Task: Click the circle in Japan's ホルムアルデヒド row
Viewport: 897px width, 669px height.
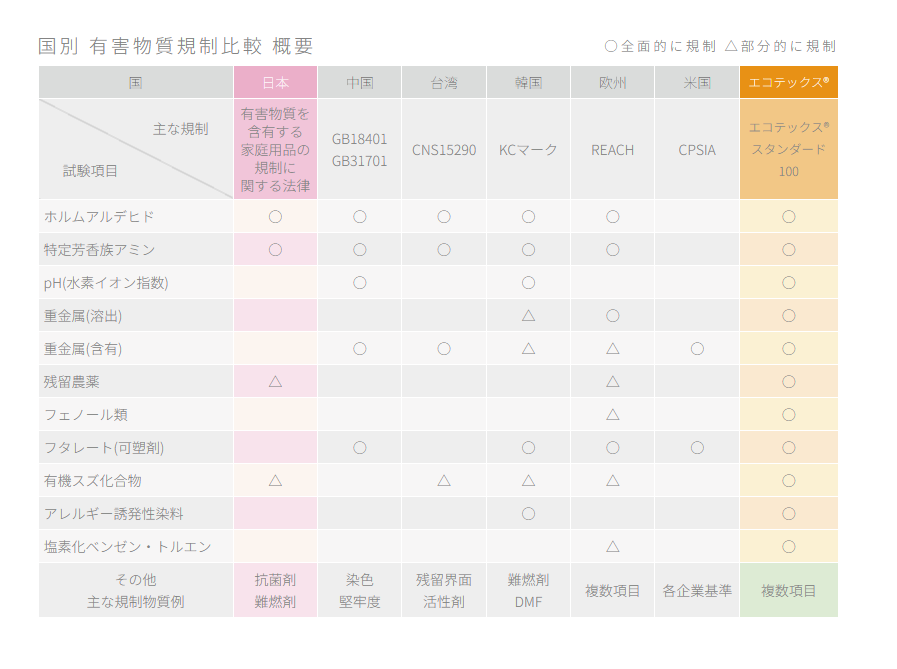Action: coord(275,216)
